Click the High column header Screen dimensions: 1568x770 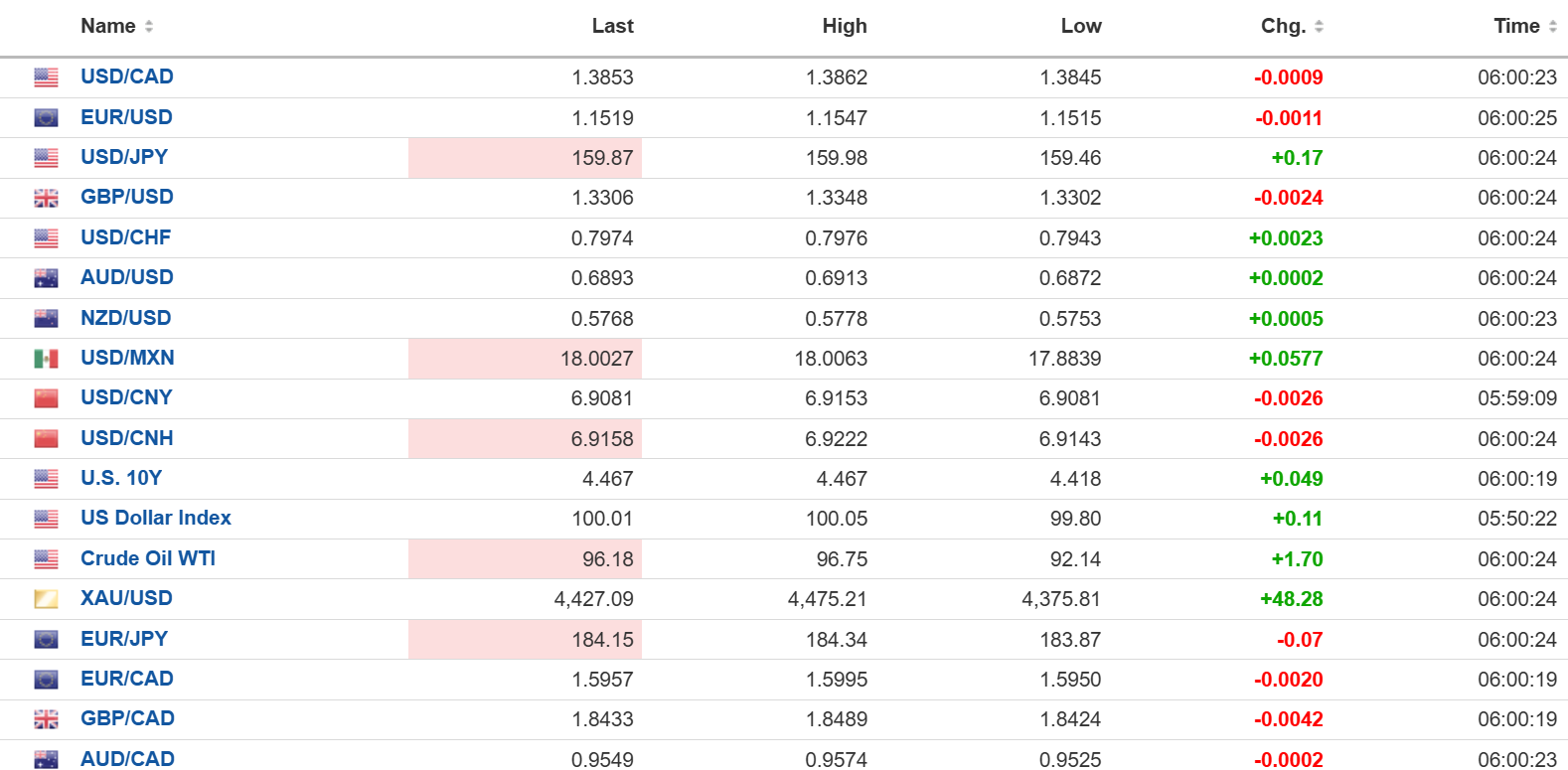tap(845, 27)
